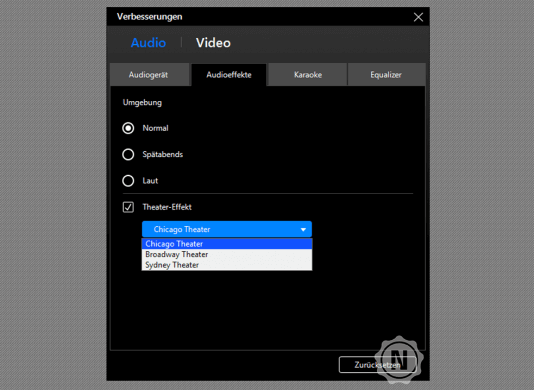Image resolution: width=534 pixels, height=390 pixels.
Task: Switch to the Audio section
Action: 148,43
